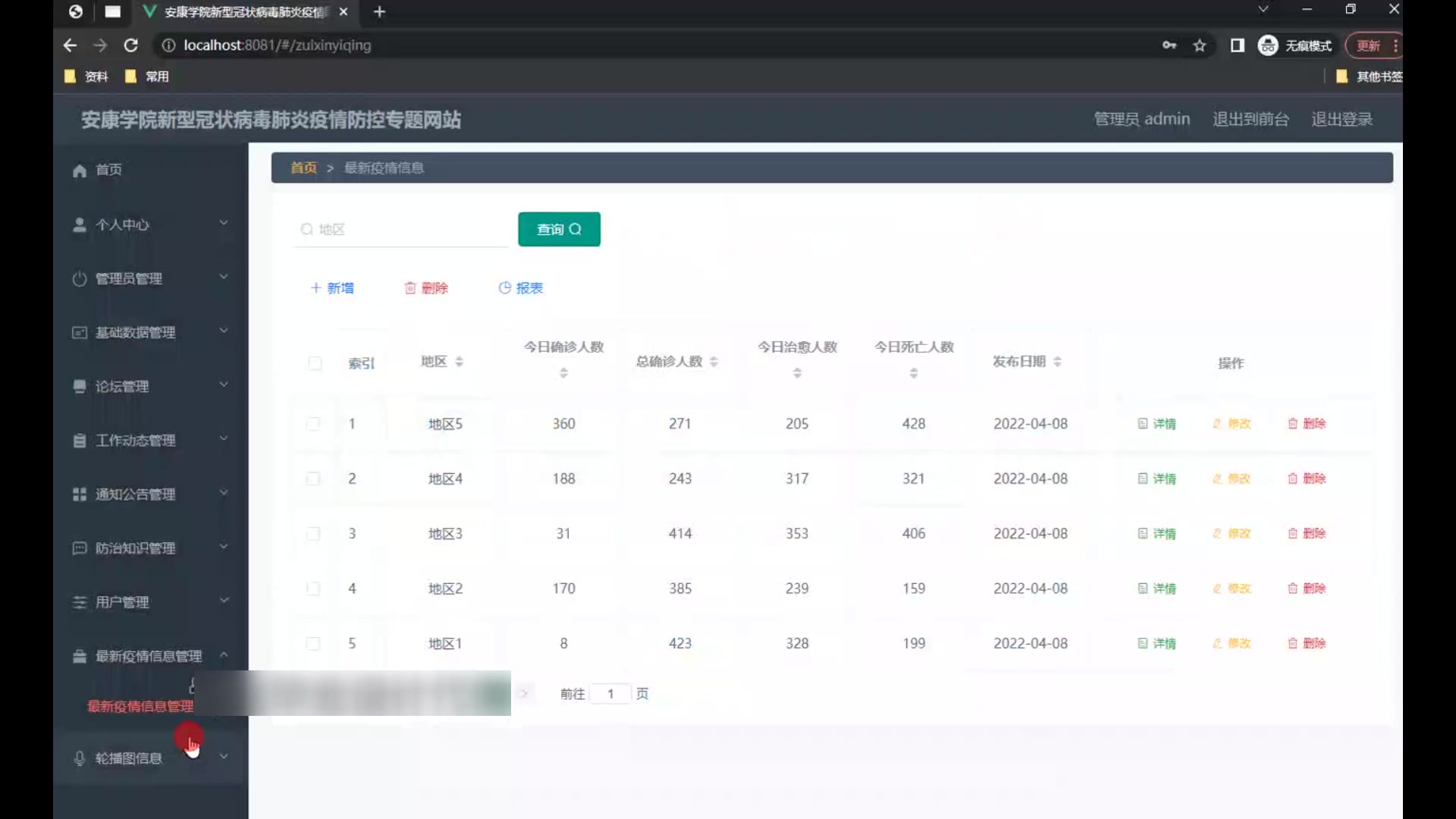
Task: Open the 最新疫情信息管理 submenu item
Action: click(x=140, y=707)
